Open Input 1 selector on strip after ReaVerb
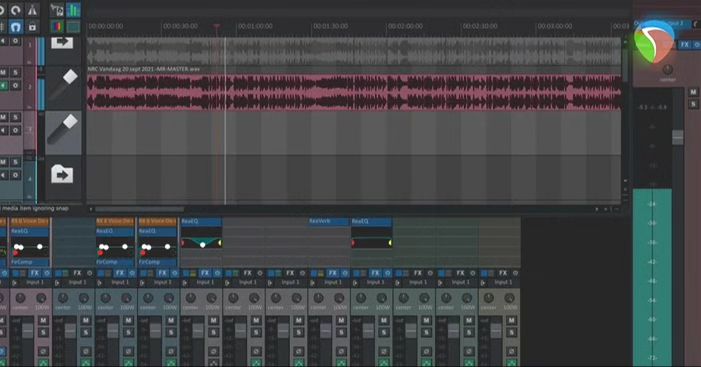 tap(376, 283)
